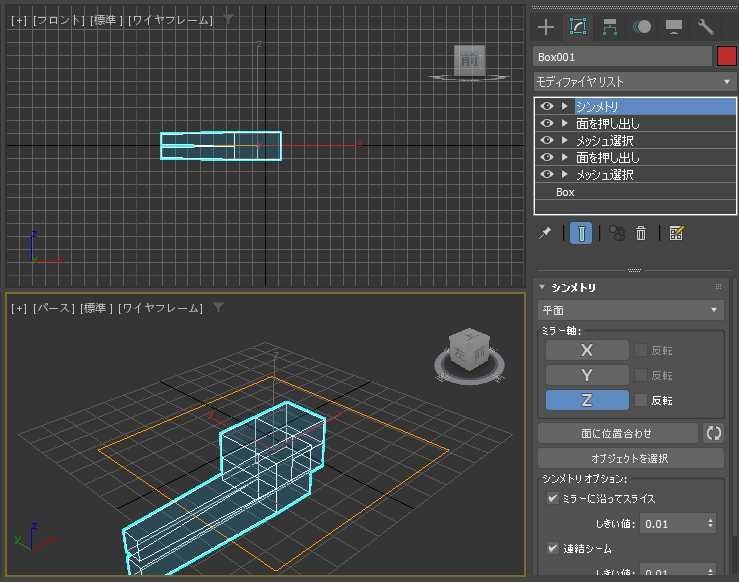Set mirror axis to X
739x582 pixels.
[x=587, y=350]
